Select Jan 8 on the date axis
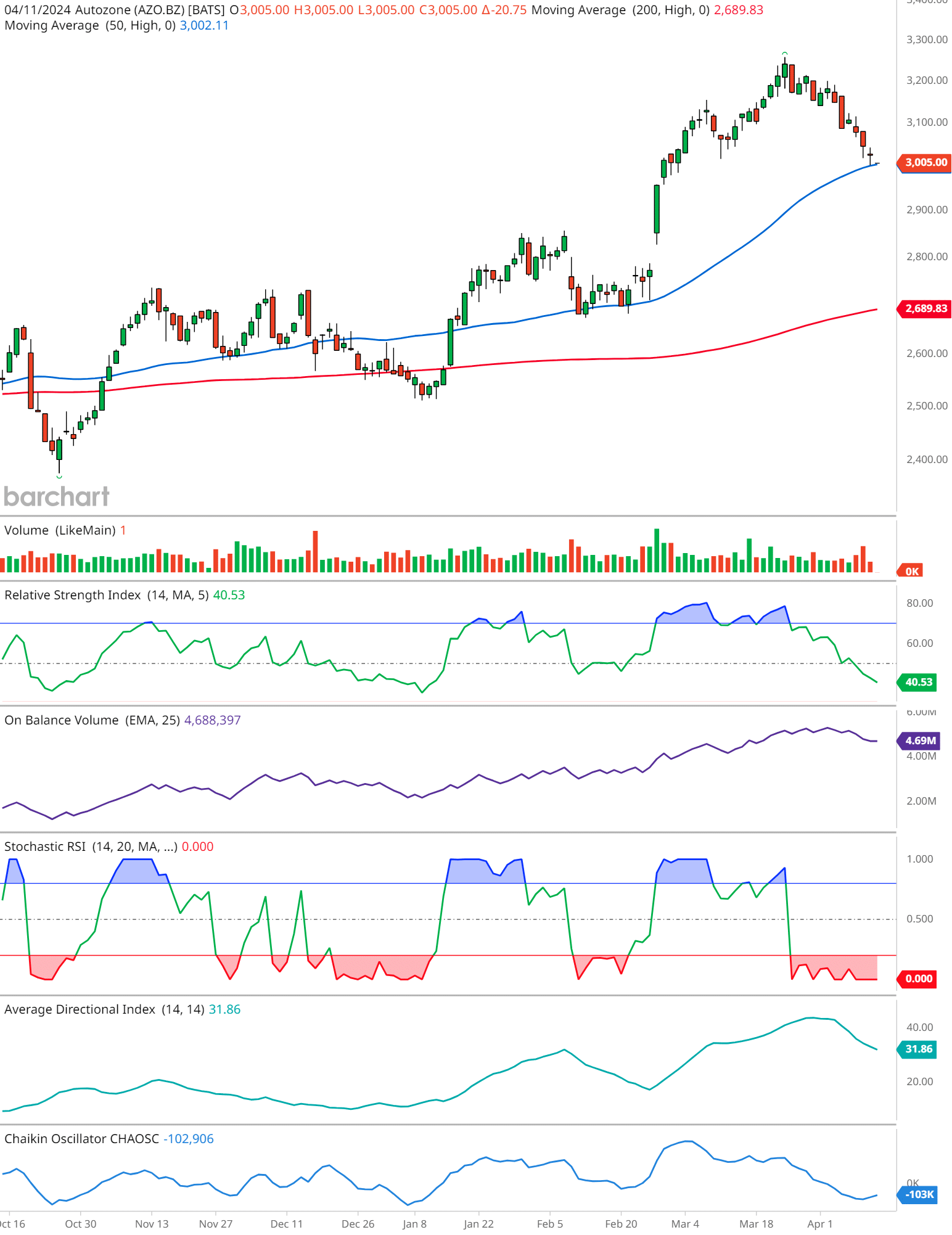The width and height of the screenshot is (952, 1235). pyautogui.click(x=414, y=1224)
